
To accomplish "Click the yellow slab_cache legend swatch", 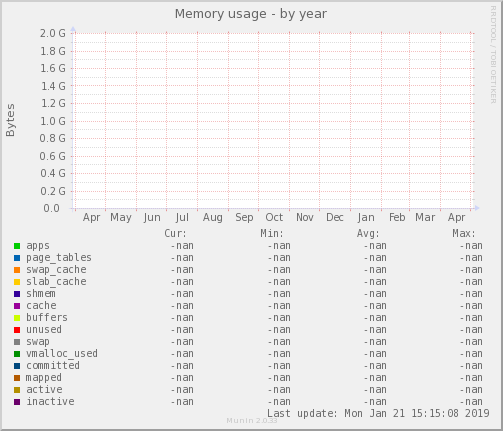I will pyautogui.click(x=17, y=282).
